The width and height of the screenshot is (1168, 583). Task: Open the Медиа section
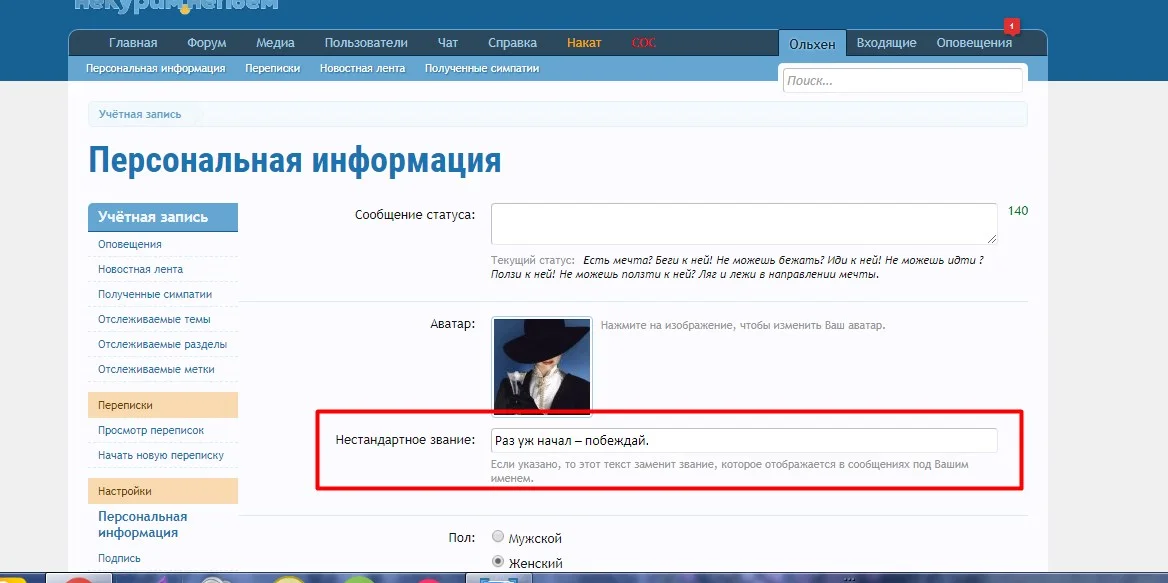pos(274,42)
